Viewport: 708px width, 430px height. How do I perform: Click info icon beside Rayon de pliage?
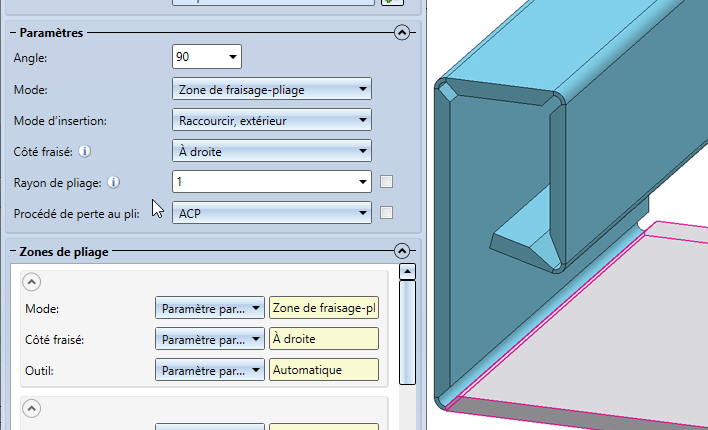tap(114, 182)
